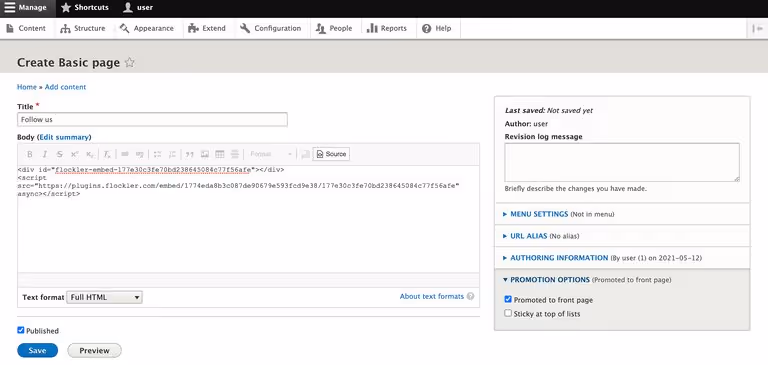Click the Edit summary link

(x=64, y=137)
